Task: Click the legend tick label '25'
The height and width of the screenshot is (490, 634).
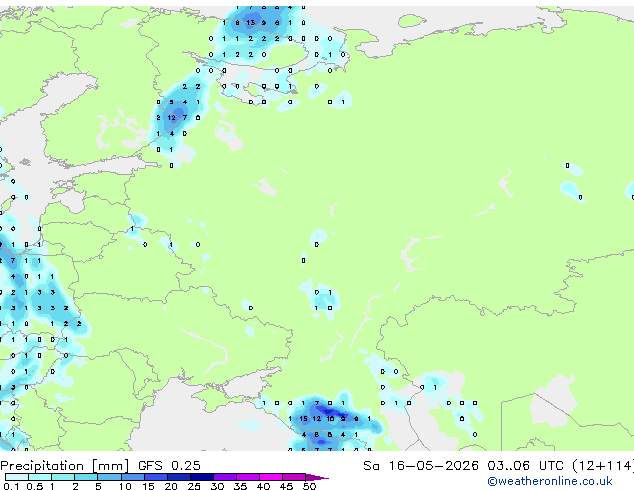Action: tap(194, 486)
